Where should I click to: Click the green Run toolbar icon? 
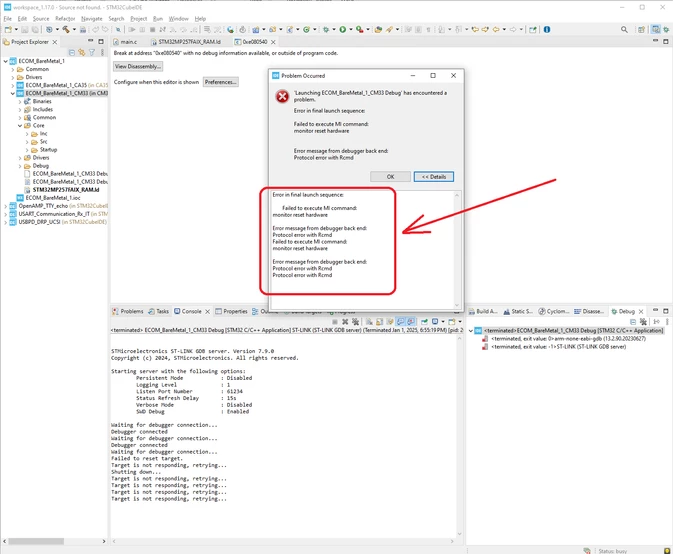tap(343, 30)
